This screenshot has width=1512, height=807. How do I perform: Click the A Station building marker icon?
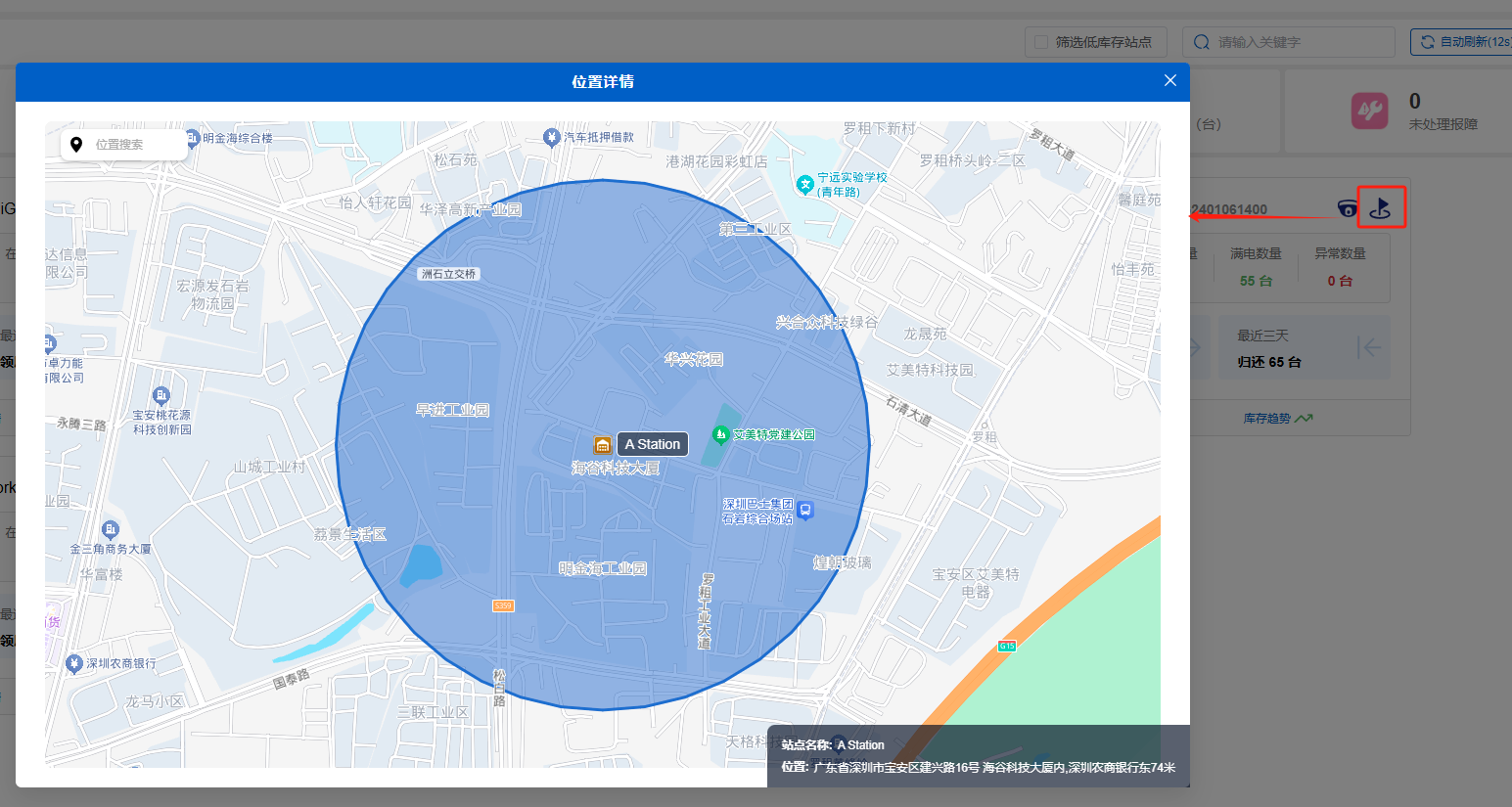(x=603, y=445)
